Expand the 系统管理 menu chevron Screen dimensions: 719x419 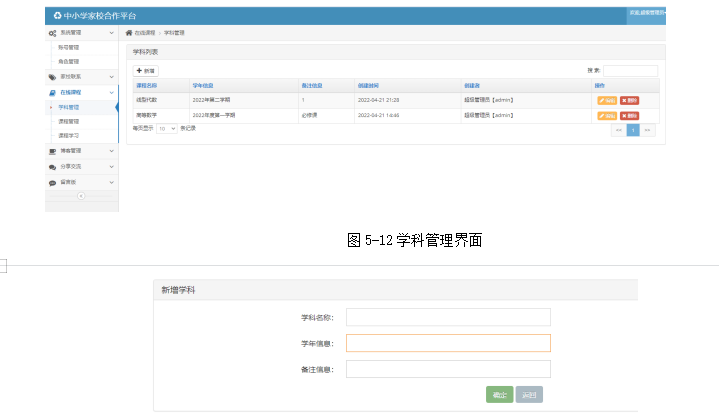click(111, 33)
